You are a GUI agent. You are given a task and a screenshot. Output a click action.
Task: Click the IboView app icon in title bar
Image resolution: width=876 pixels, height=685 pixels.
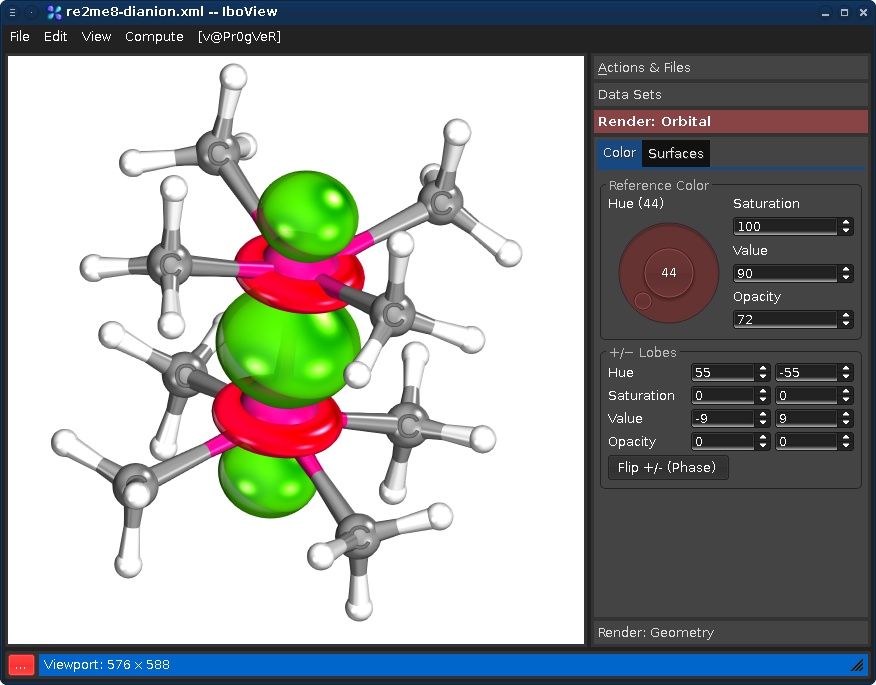click(x=54, y=12)
